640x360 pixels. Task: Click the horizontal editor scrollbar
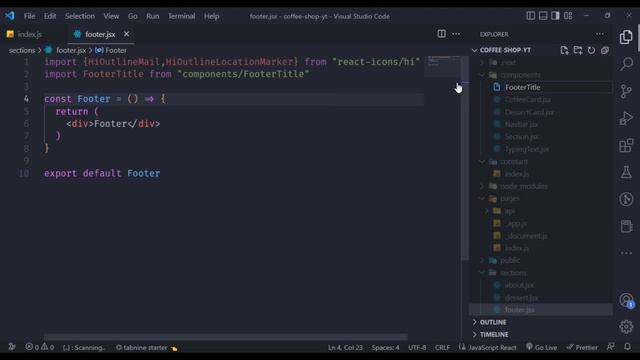click(226, 337)
